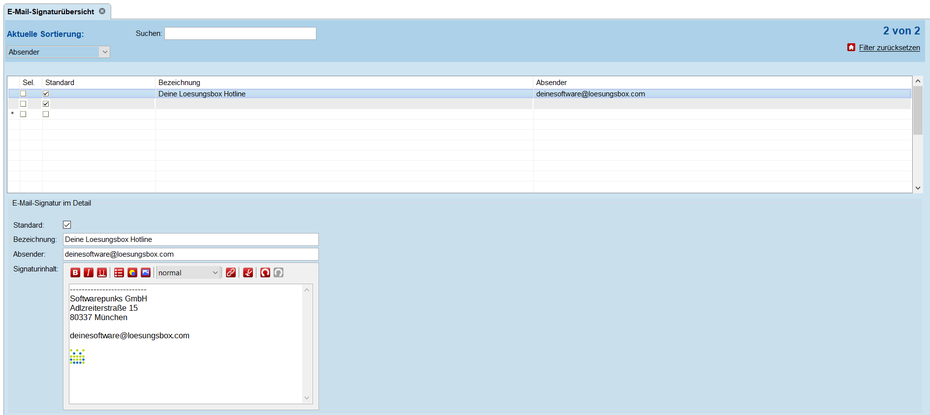930x415 pixels.
Task: Click the table's scroll-up arrow
Action: click(x=918, y=81)
